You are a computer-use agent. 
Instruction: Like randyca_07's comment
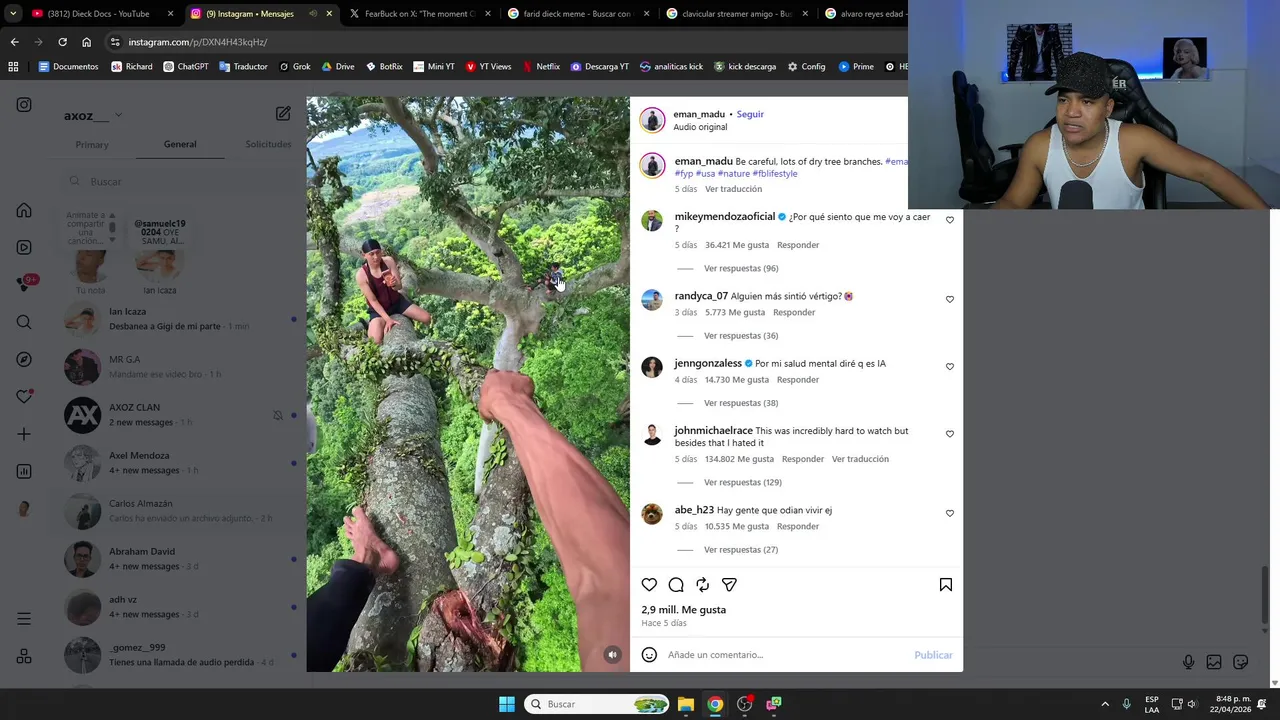[950, 299]
